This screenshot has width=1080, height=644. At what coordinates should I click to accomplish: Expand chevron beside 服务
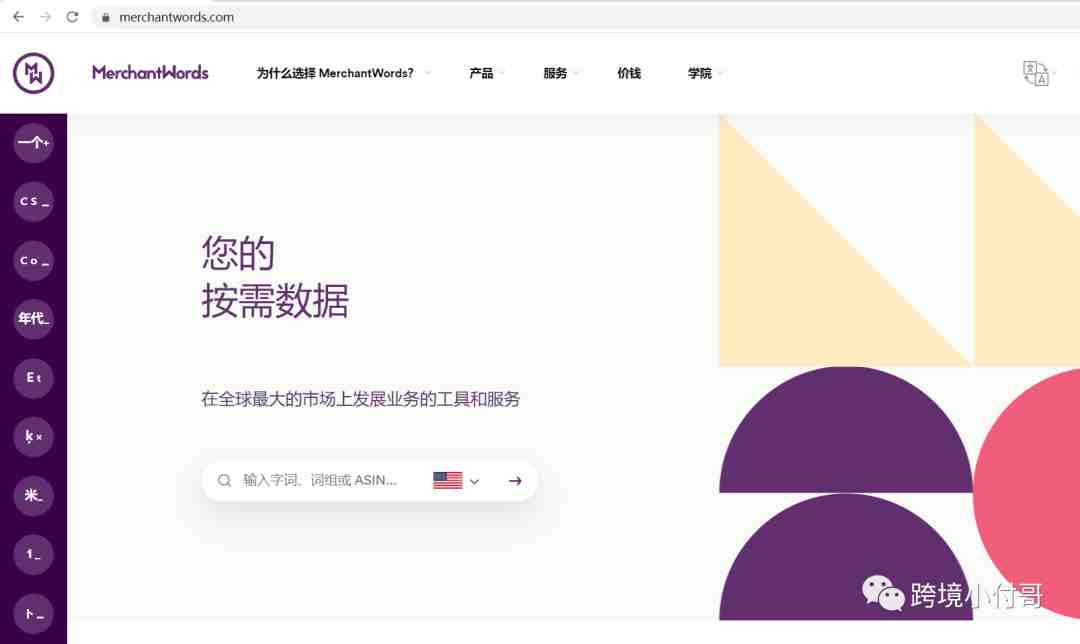[576, 73]
